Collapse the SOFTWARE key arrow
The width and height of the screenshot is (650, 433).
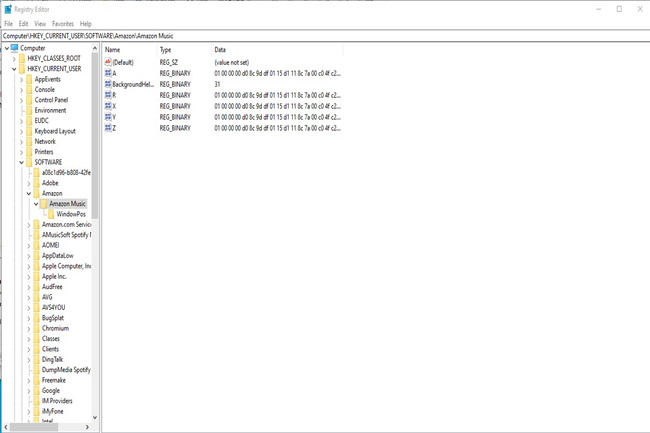[22, 162]
